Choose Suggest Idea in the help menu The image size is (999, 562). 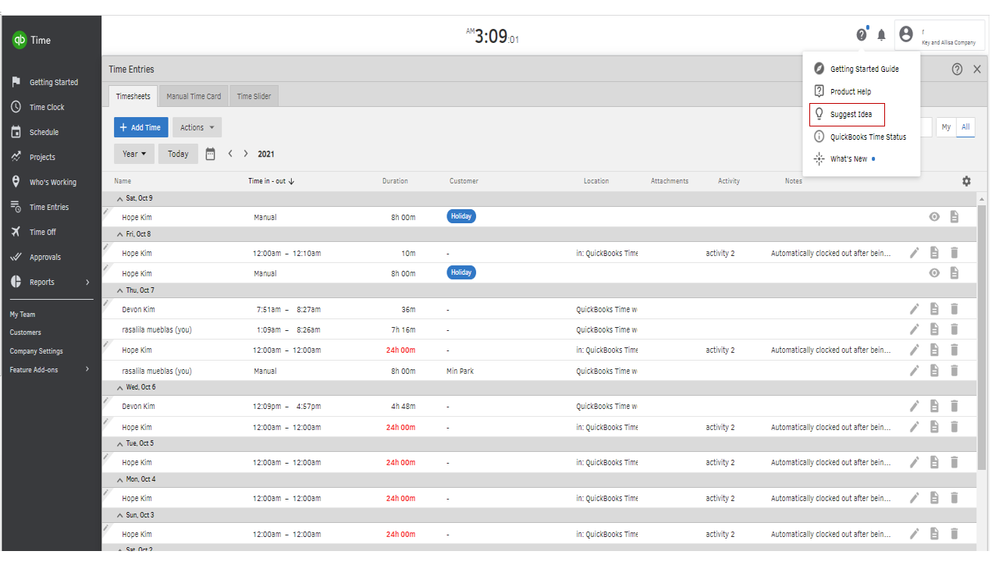[x=847, y=114]
